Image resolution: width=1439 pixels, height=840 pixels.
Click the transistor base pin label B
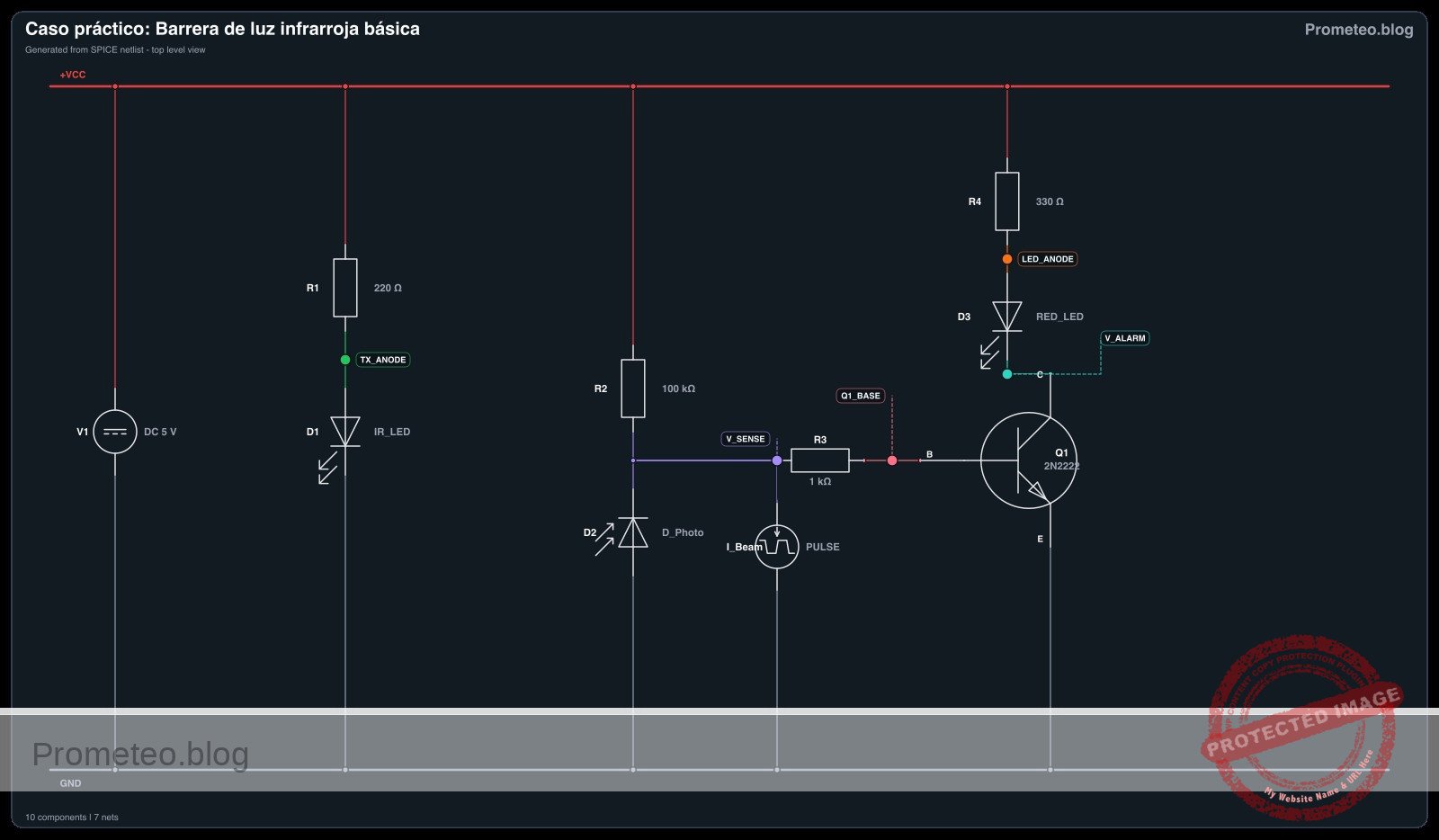(x=929, y=454)
